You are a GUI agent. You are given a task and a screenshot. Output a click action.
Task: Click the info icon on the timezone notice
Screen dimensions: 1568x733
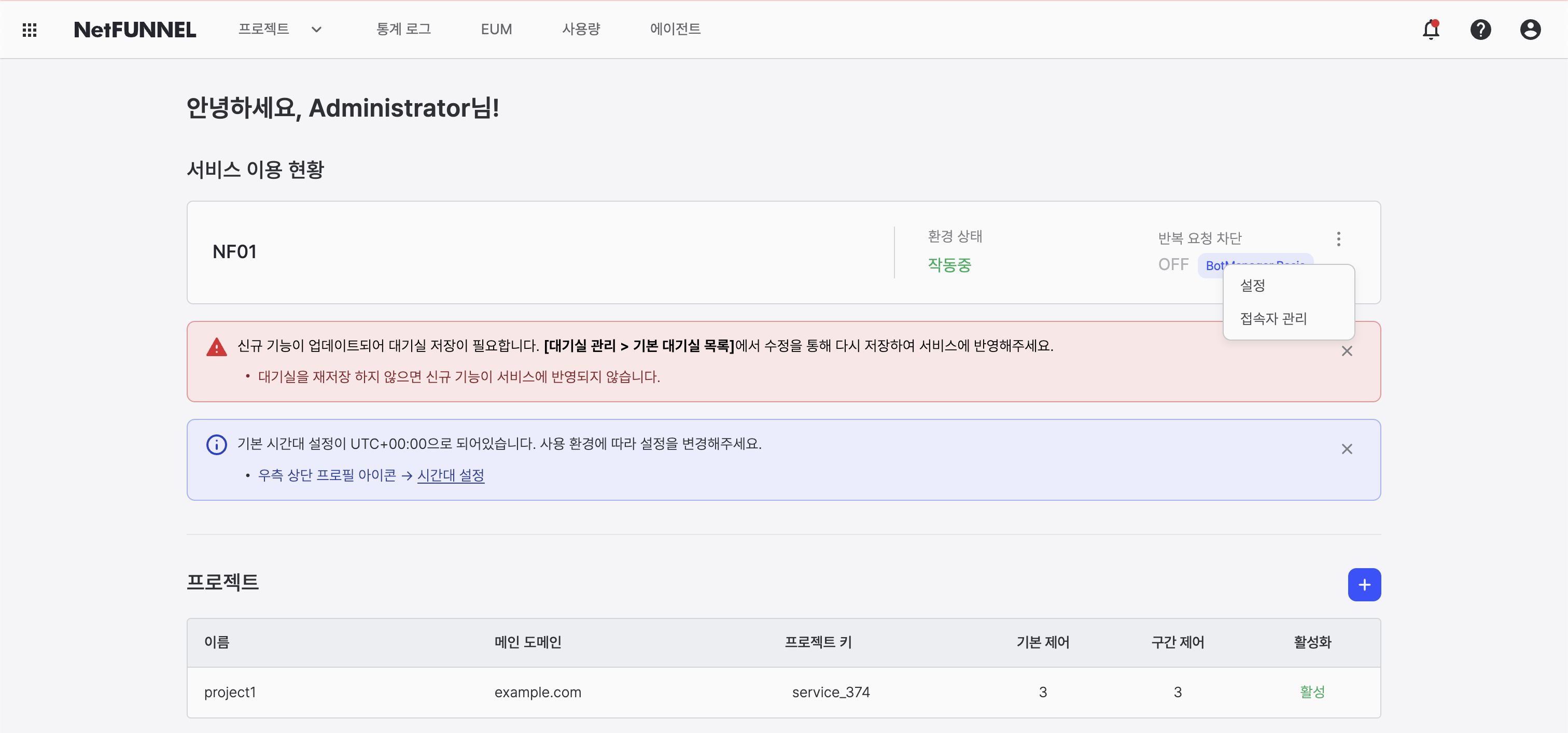[216, 444]
